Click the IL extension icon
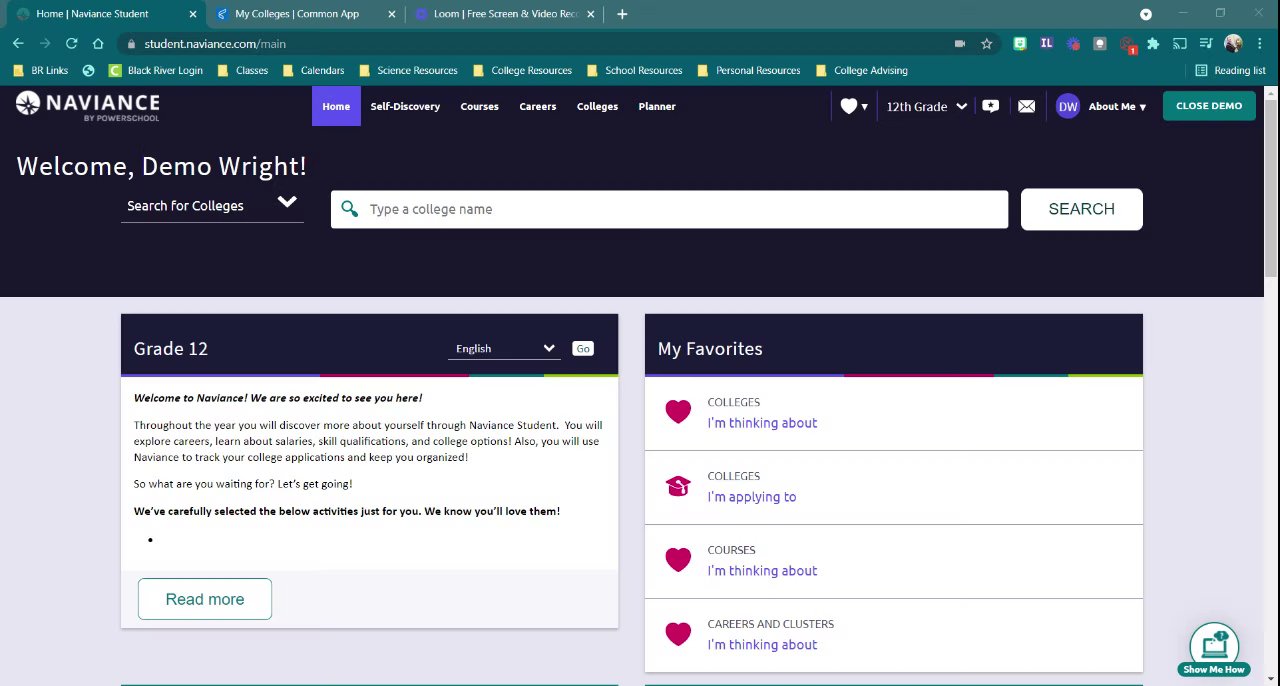 (1046, 44)
